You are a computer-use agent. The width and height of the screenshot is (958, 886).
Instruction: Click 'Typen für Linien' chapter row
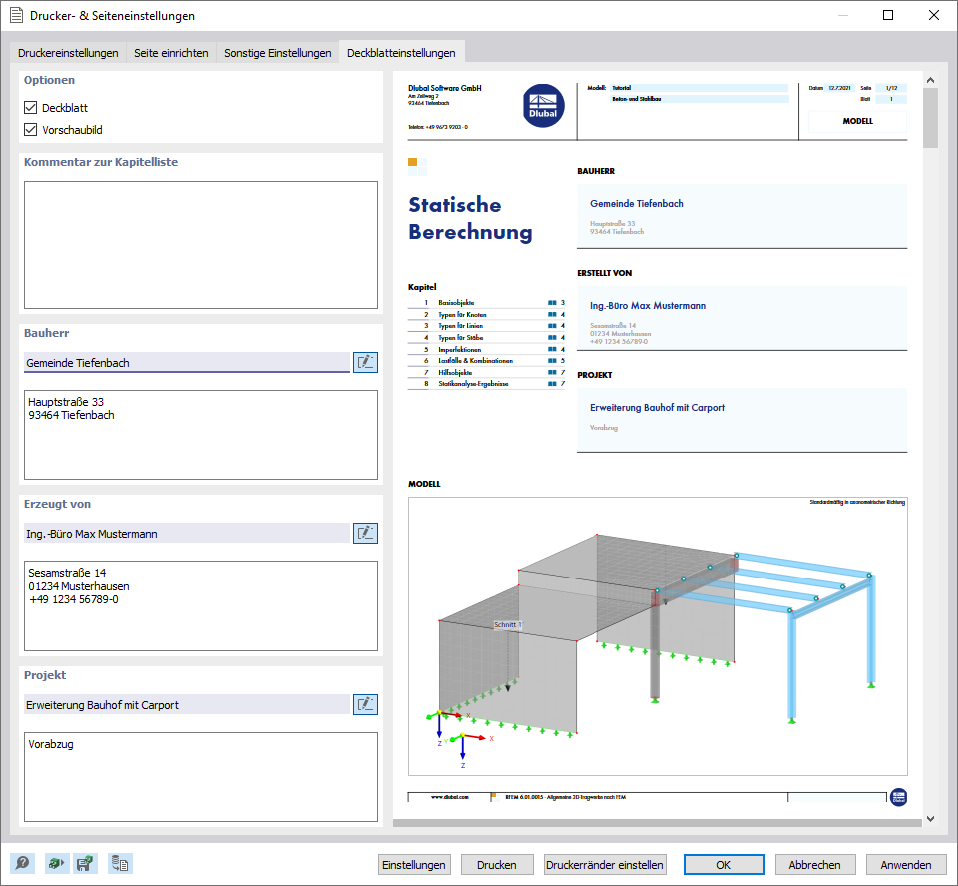[x=486, y=326]
